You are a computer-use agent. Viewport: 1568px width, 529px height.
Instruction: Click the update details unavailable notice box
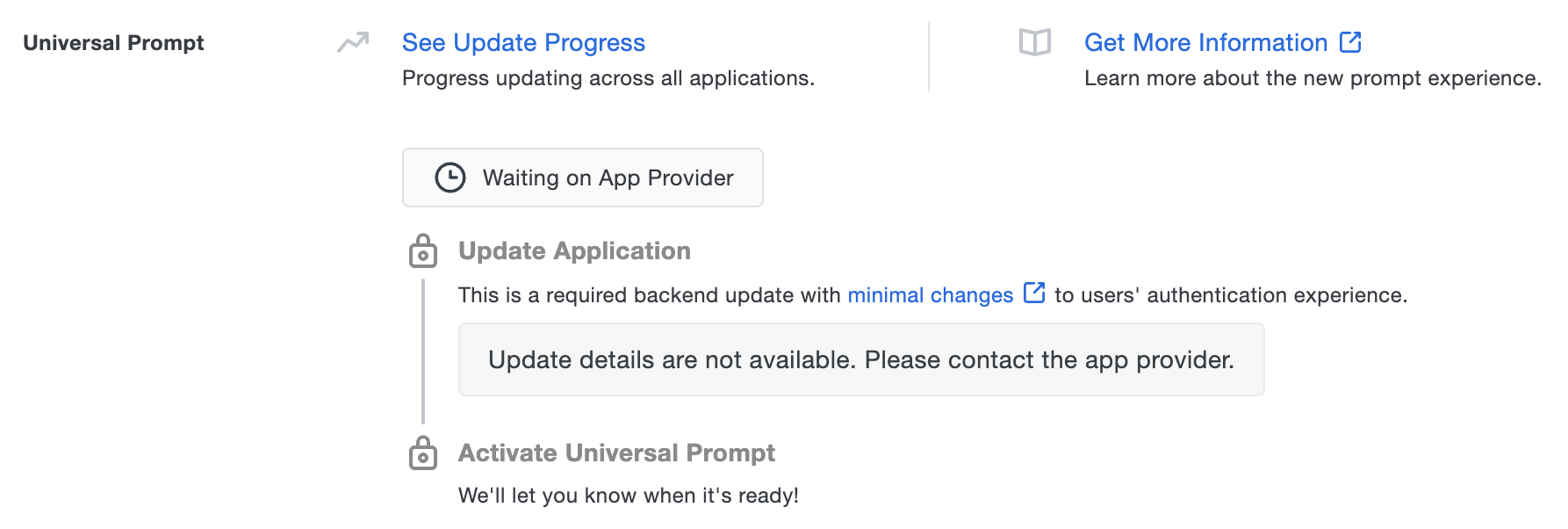(x=860, y=359)
